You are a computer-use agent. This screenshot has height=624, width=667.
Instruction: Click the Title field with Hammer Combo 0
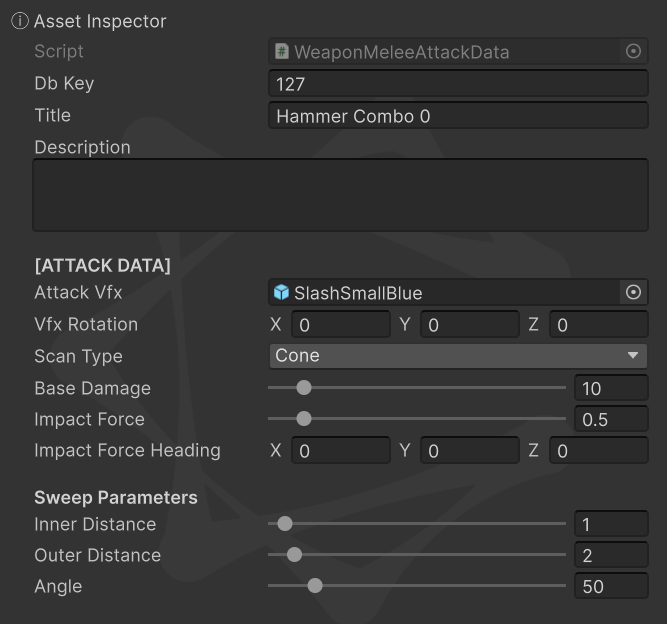pos(458,116)
